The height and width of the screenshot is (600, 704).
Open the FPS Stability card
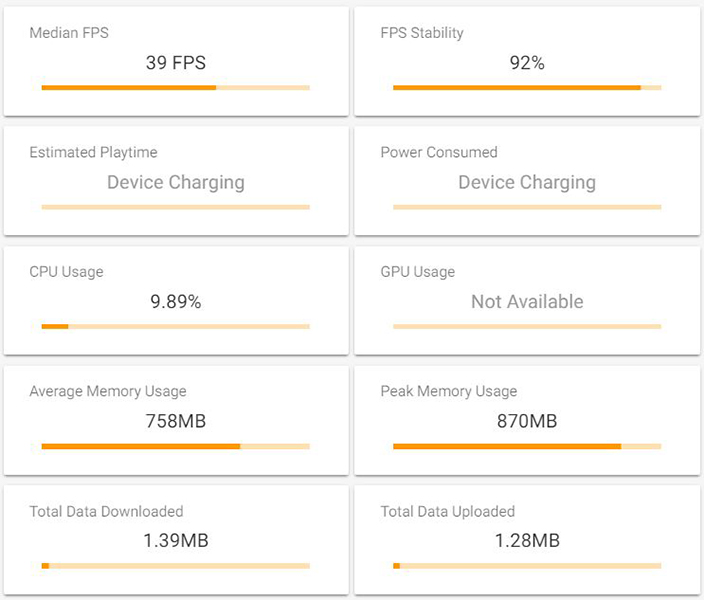click(527, 61)
